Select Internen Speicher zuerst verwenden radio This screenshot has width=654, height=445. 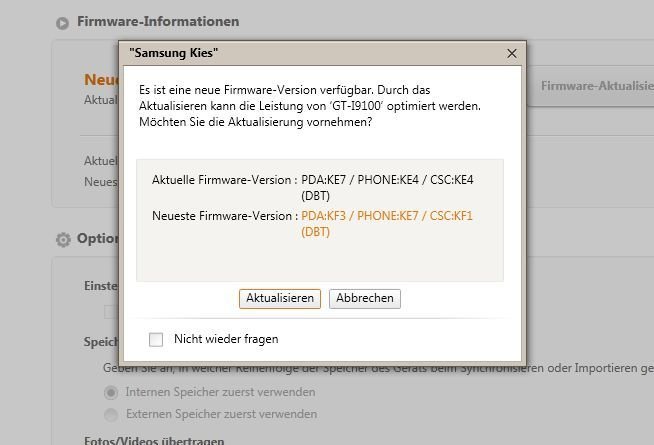(x=111, y=392)
